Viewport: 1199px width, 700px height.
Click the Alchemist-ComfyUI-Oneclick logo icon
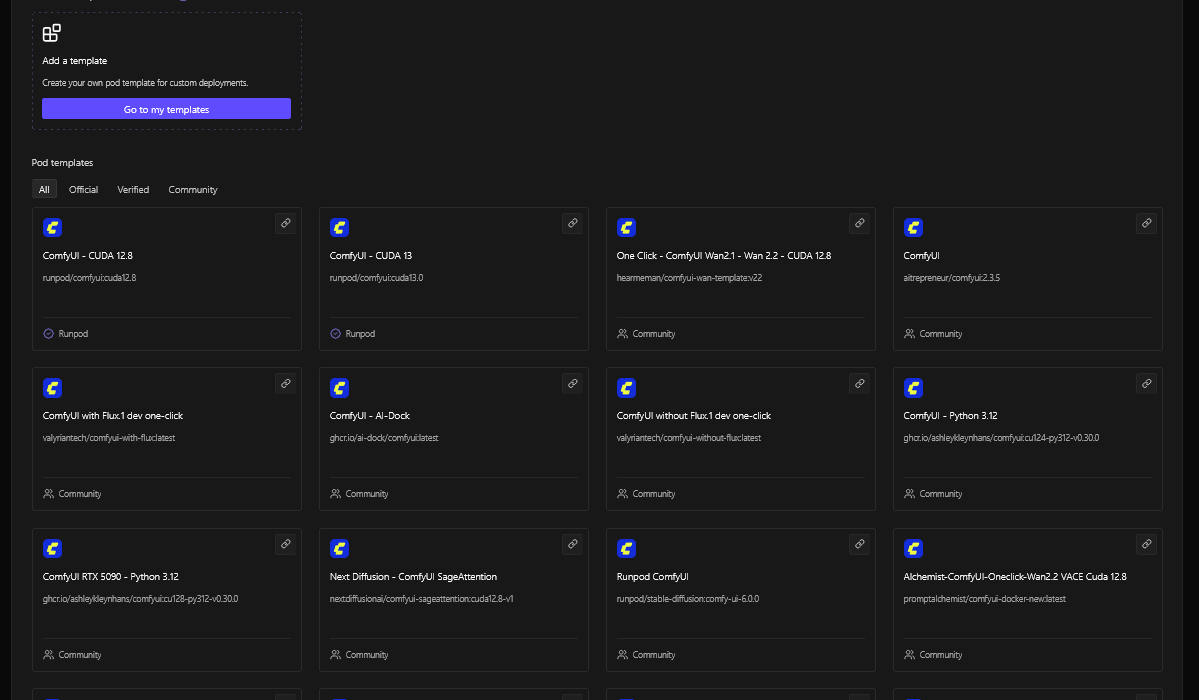click(x=913, y=549)
